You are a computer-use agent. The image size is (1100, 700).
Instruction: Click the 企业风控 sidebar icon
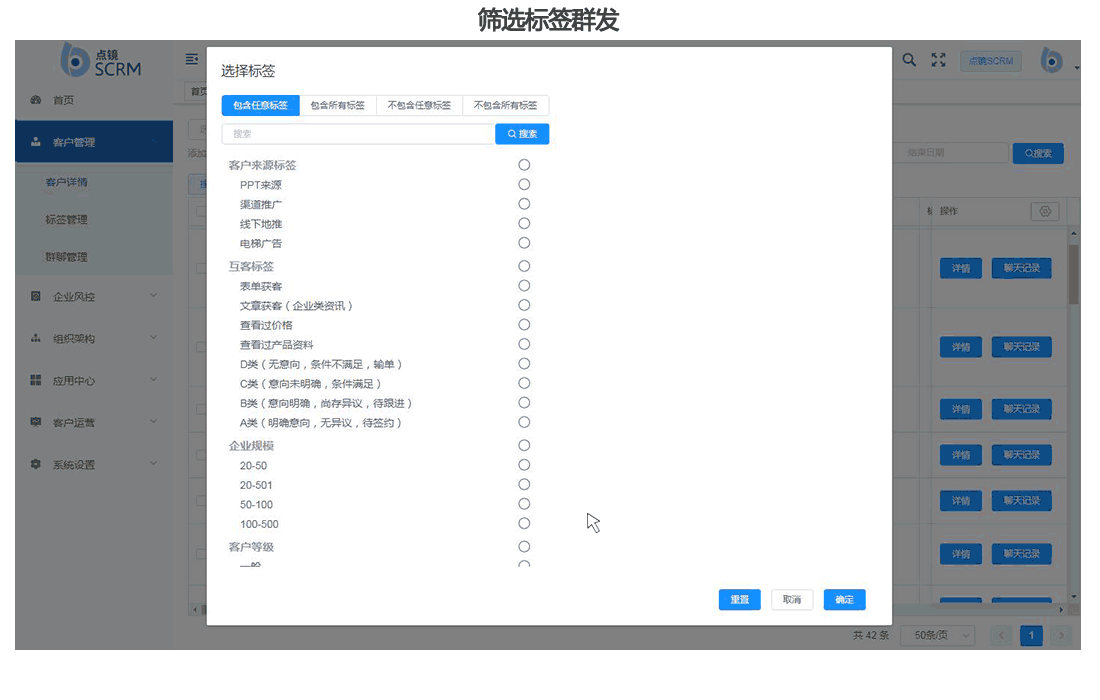36,296
